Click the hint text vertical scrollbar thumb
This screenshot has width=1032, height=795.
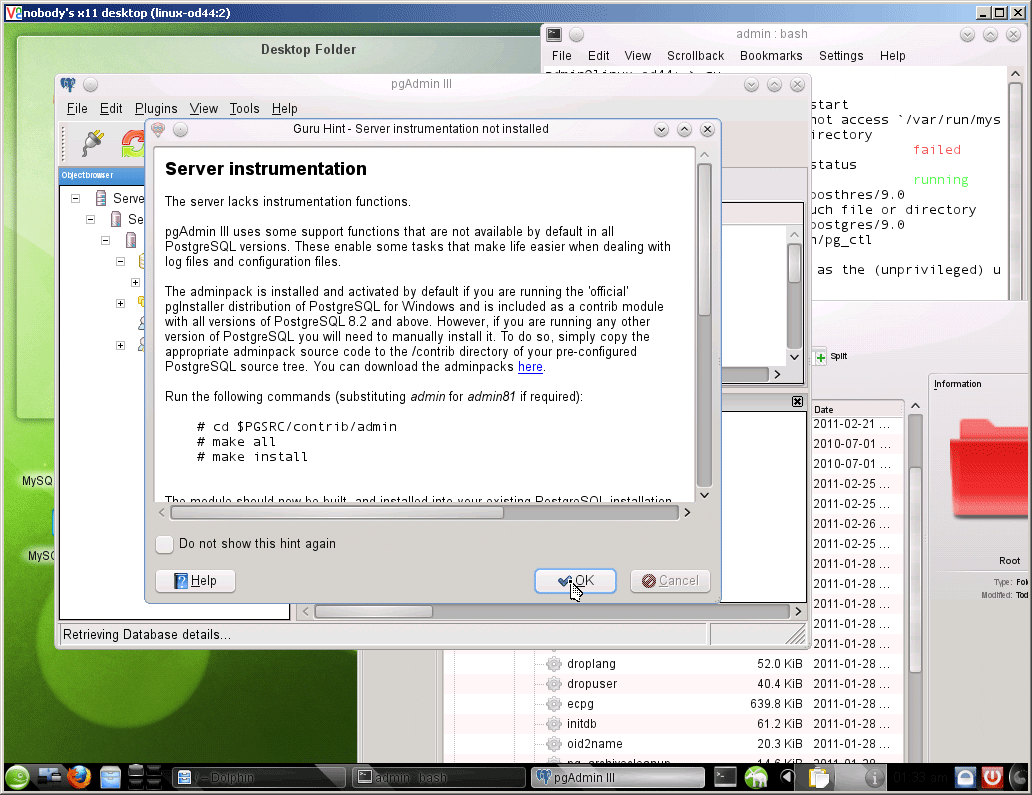(704, 240)
